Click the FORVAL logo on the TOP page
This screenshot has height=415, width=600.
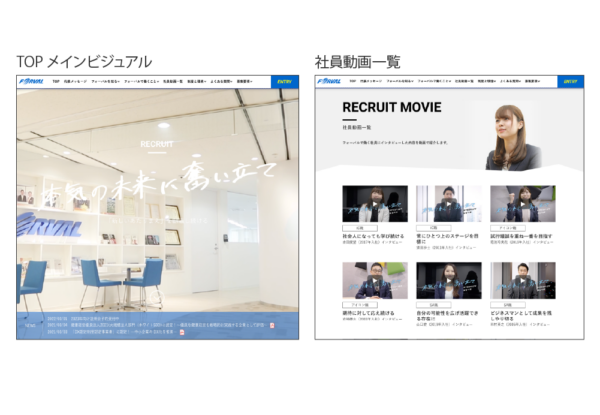[31, 81]
